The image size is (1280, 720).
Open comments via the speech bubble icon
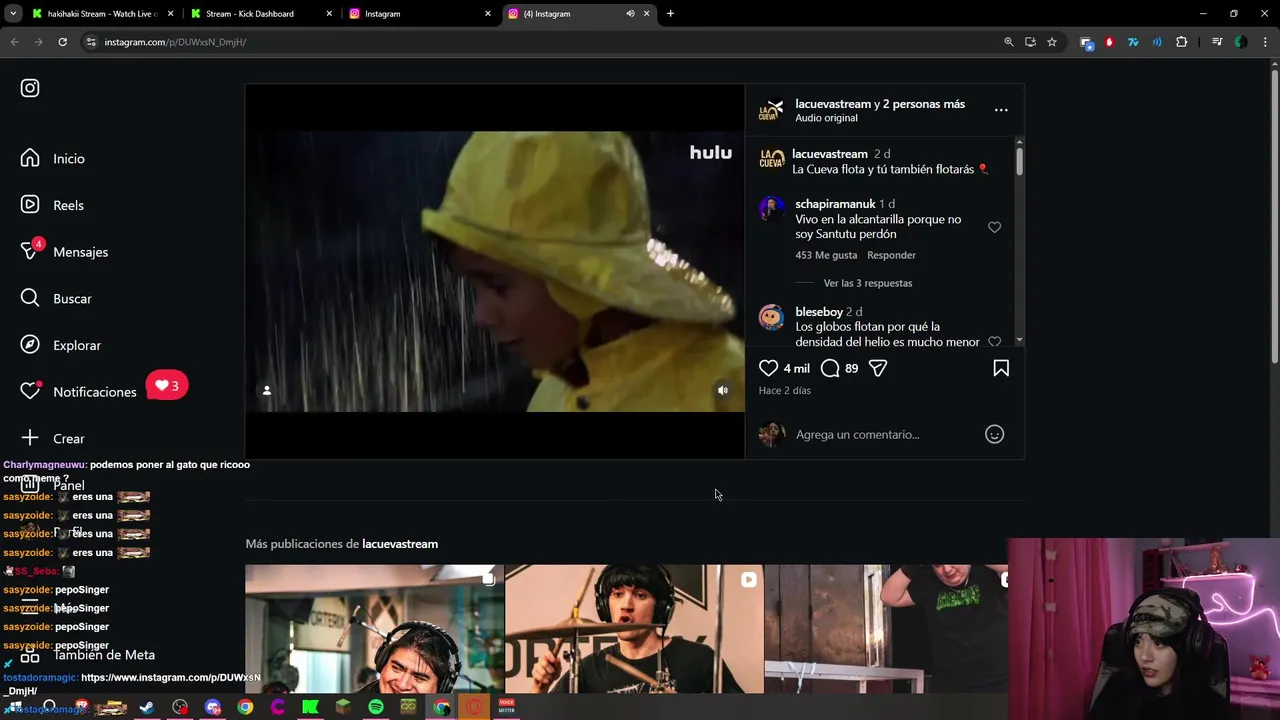click(830, 368)
